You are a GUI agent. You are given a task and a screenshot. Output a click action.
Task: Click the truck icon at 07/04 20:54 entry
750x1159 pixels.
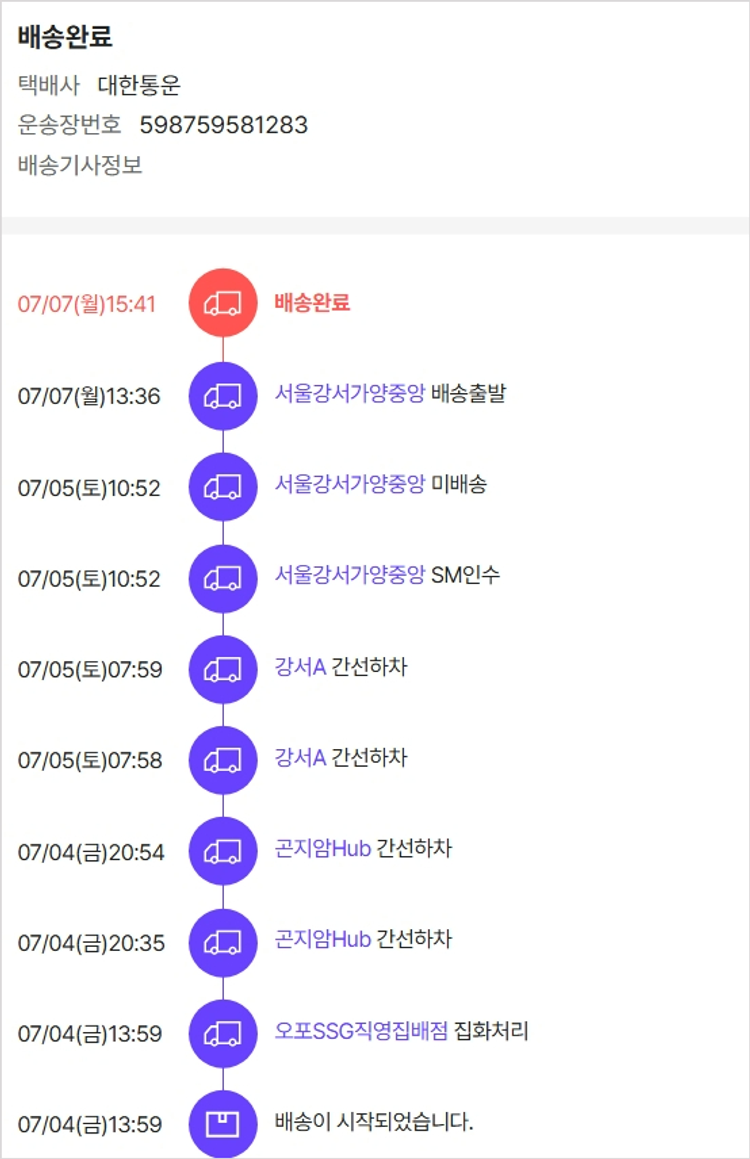[x=223, y=851]
